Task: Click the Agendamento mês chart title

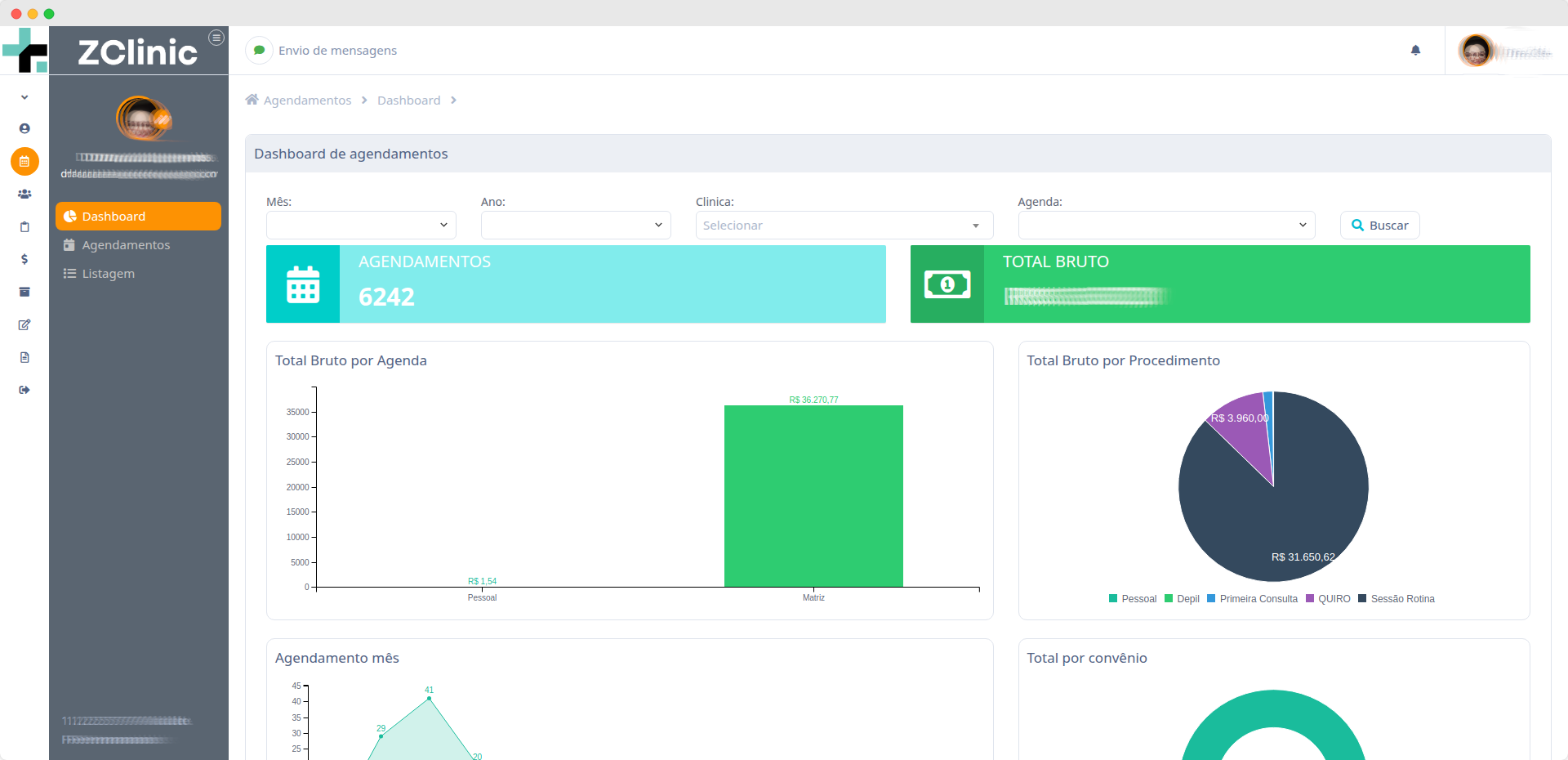Action: click(x=337, y=658)
